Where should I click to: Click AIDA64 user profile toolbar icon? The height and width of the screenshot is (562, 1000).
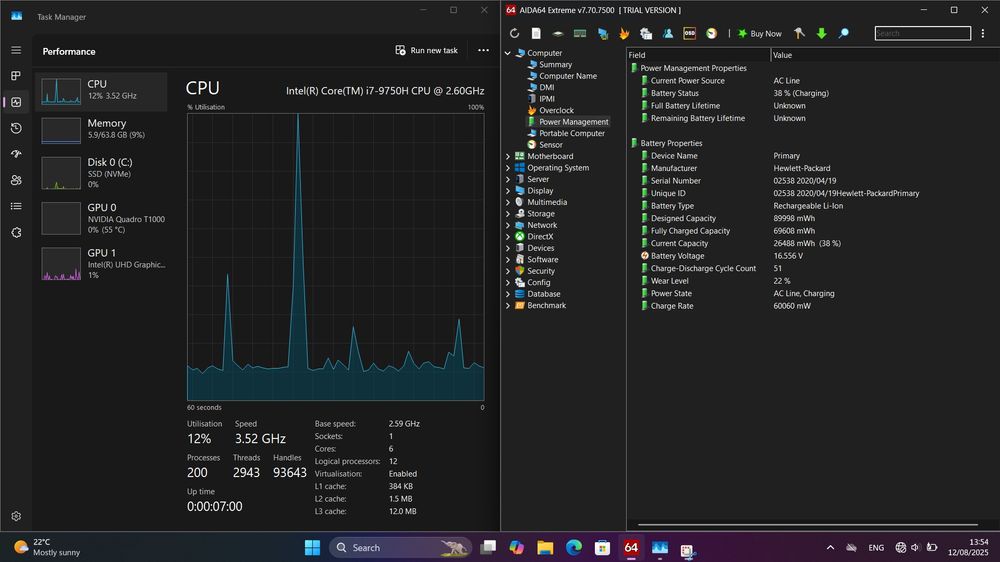(x=668, y=33)
